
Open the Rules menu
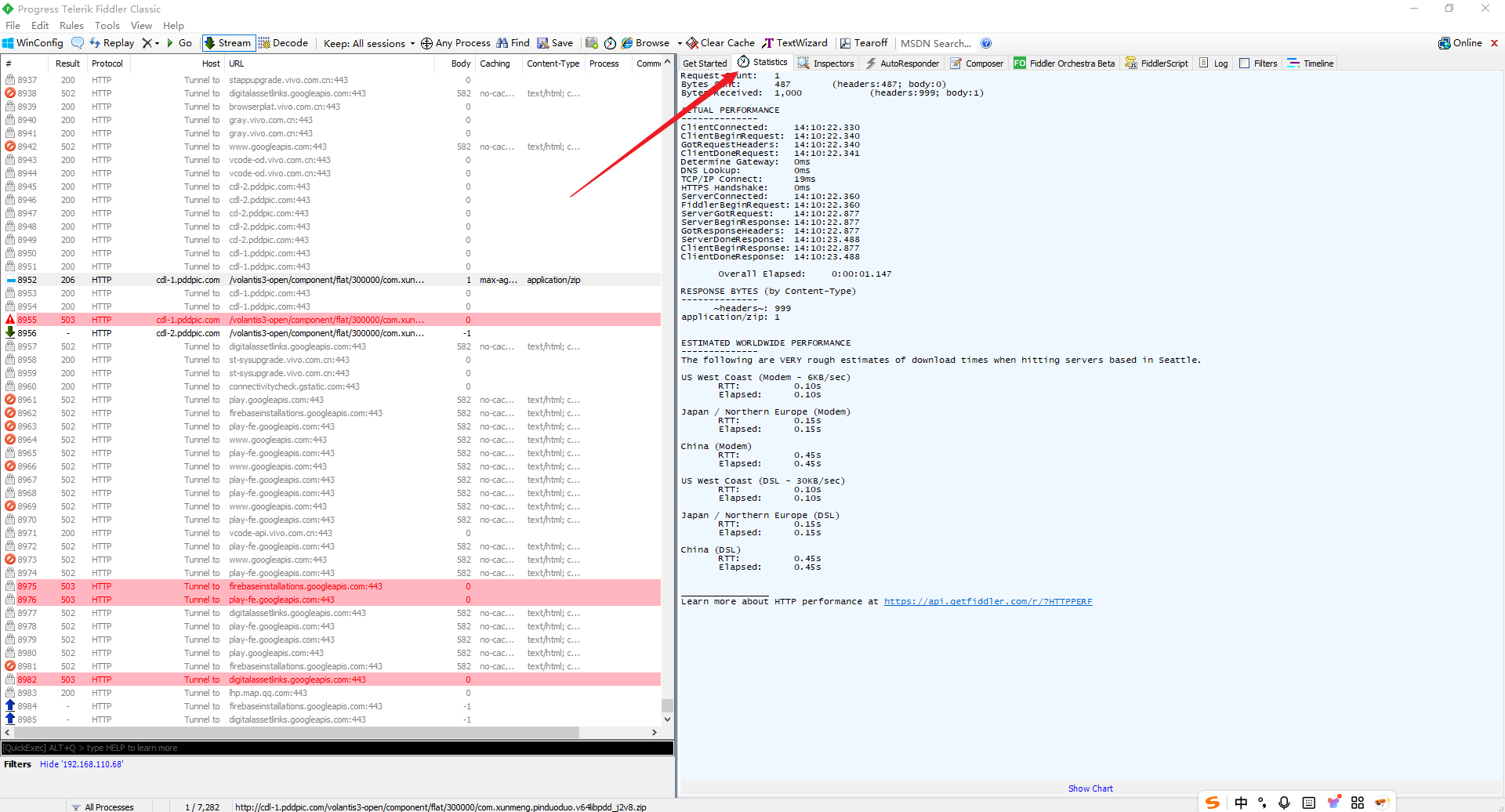click(71, 25)
